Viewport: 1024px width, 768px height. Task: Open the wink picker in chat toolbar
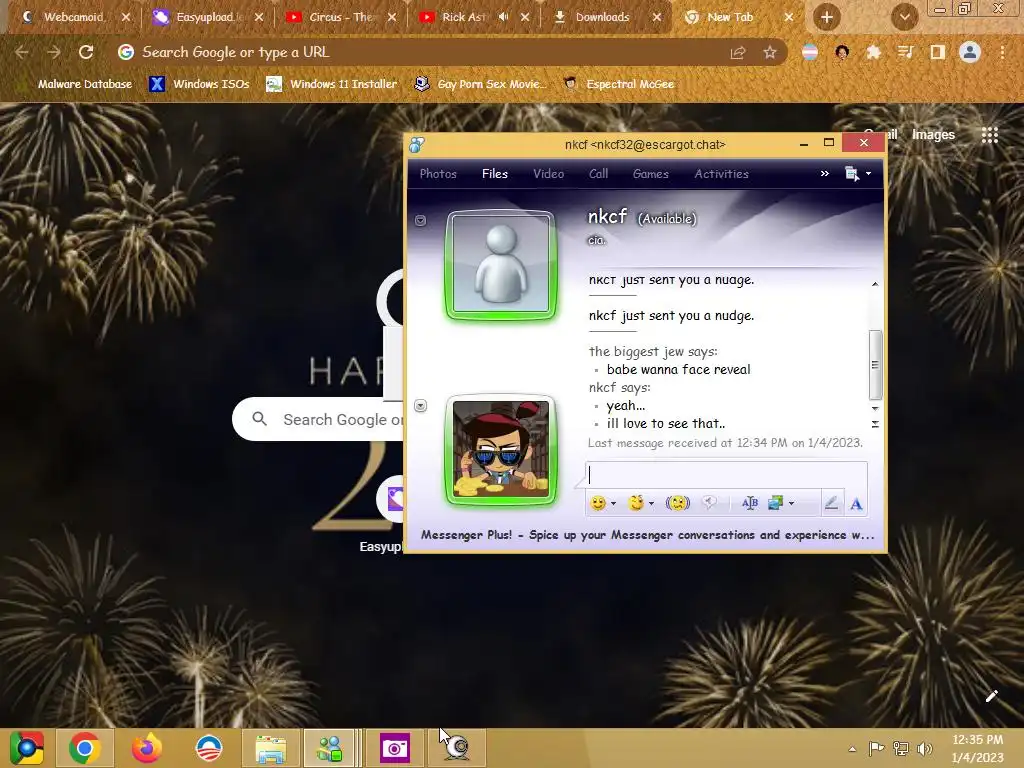point(635,503)
